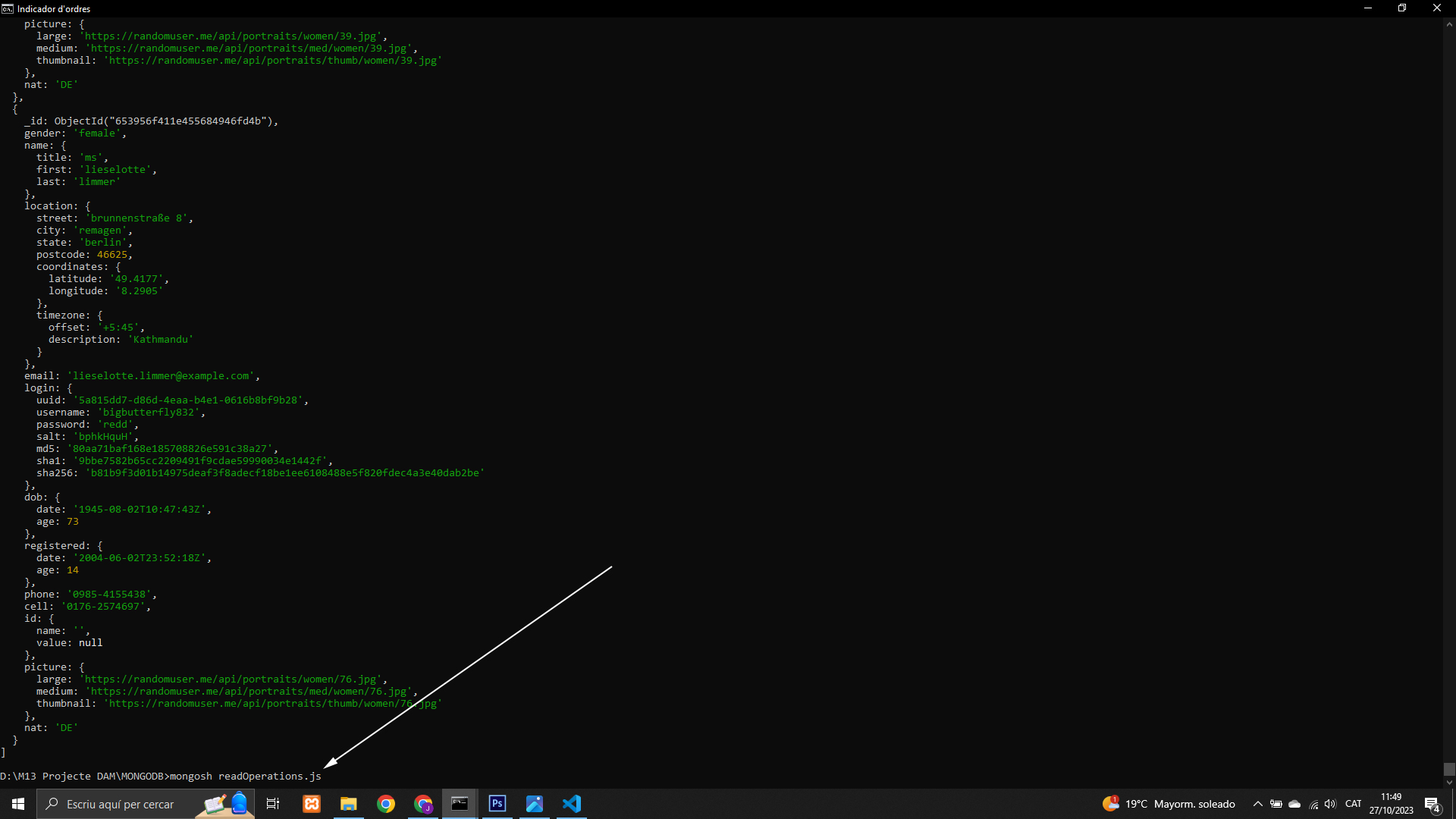1456x819 pixels.
Task: Click the Task View icon
Action: tap(273, 804)
